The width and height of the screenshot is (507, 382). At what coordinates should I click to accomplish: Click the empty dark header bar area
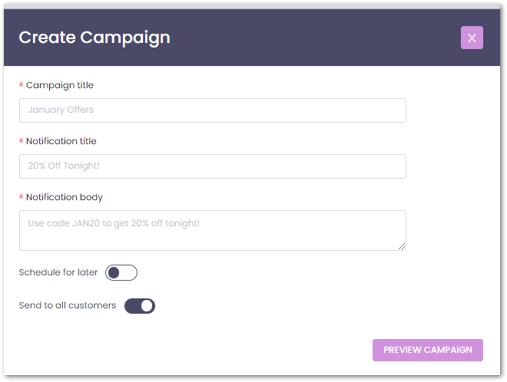(313, 37)
